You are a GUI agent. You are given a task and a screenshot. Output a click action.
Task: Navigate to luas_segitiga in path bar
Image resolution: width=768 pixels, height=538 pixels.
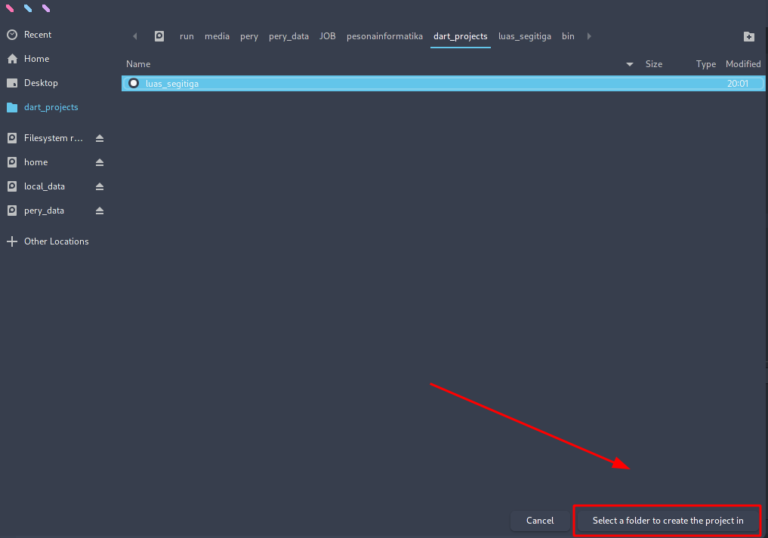[x=524, y=36]
